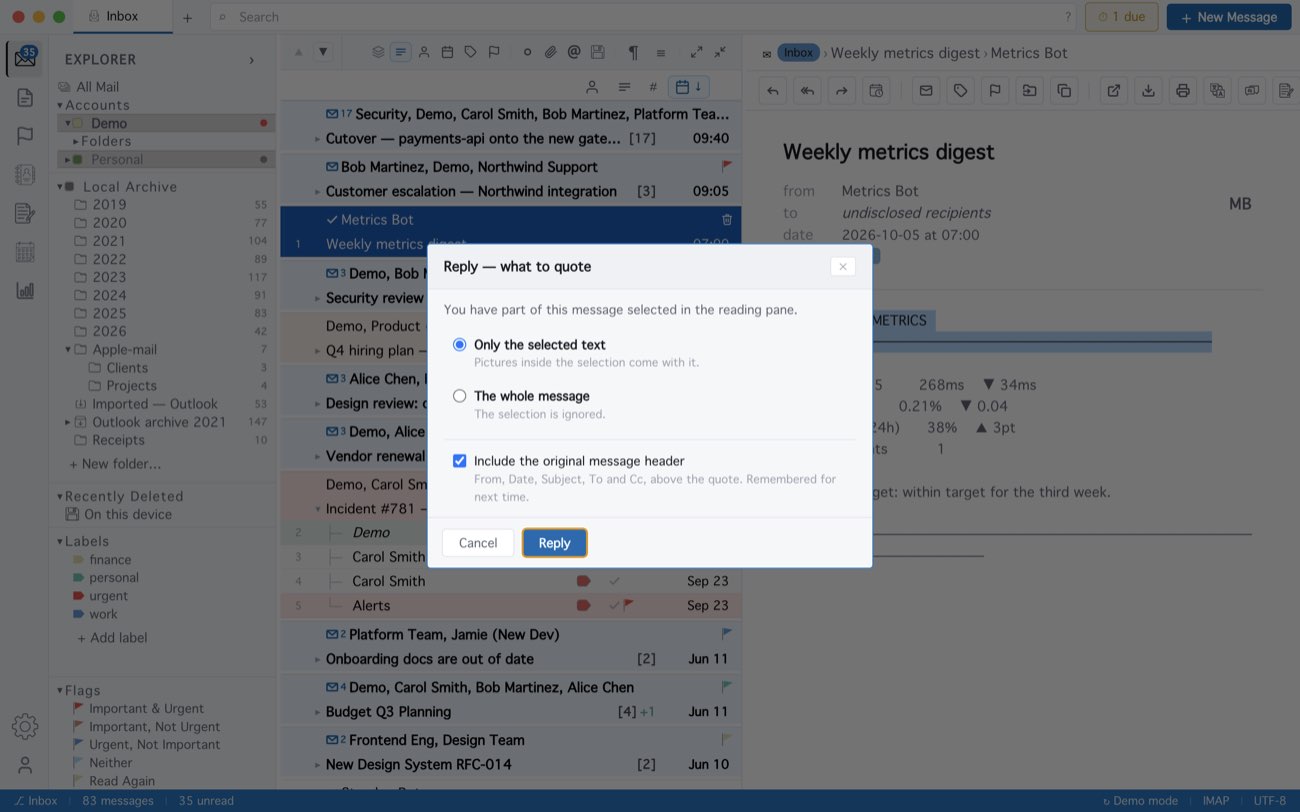
Task: Expand the Outlook archive 2021 triangle
Action: 68,422
